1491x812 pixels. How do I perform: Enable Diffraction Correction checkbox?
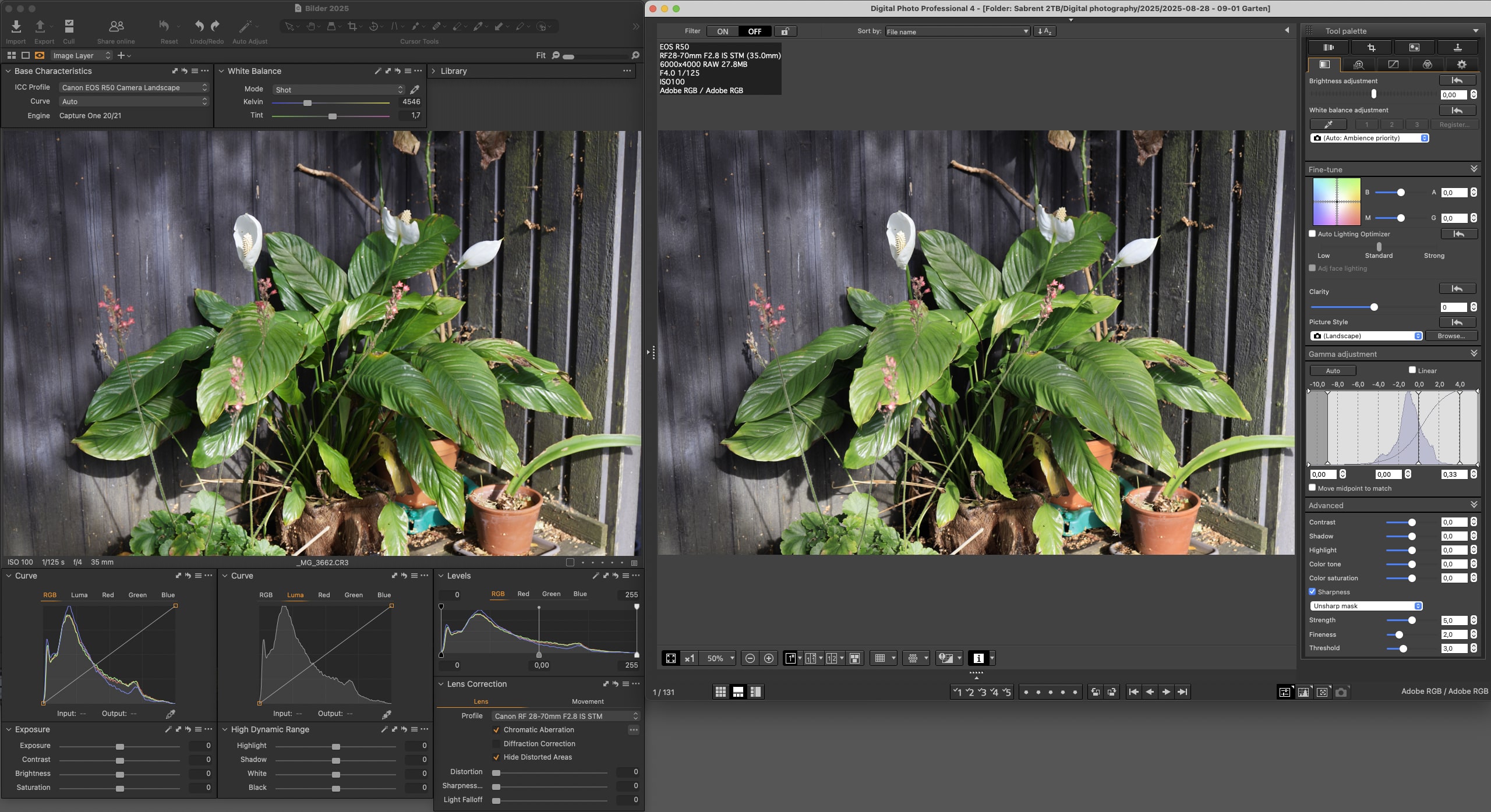pos(496,744)
